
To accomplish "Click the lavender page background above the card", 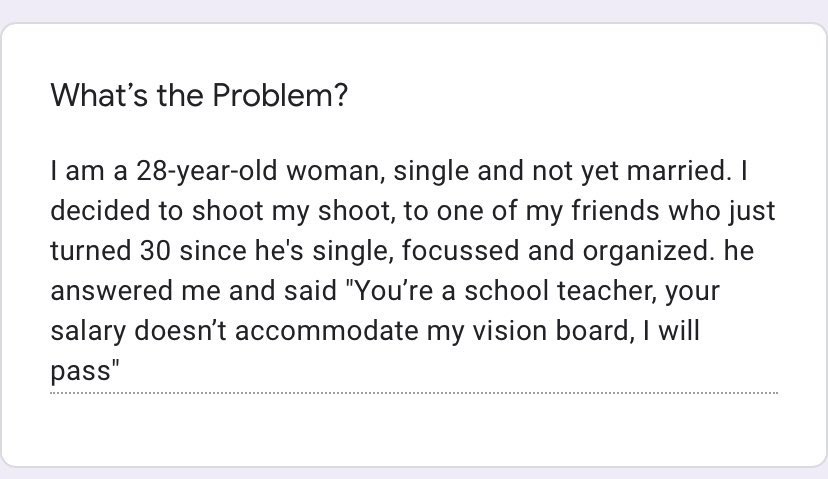I will (414, 10).
